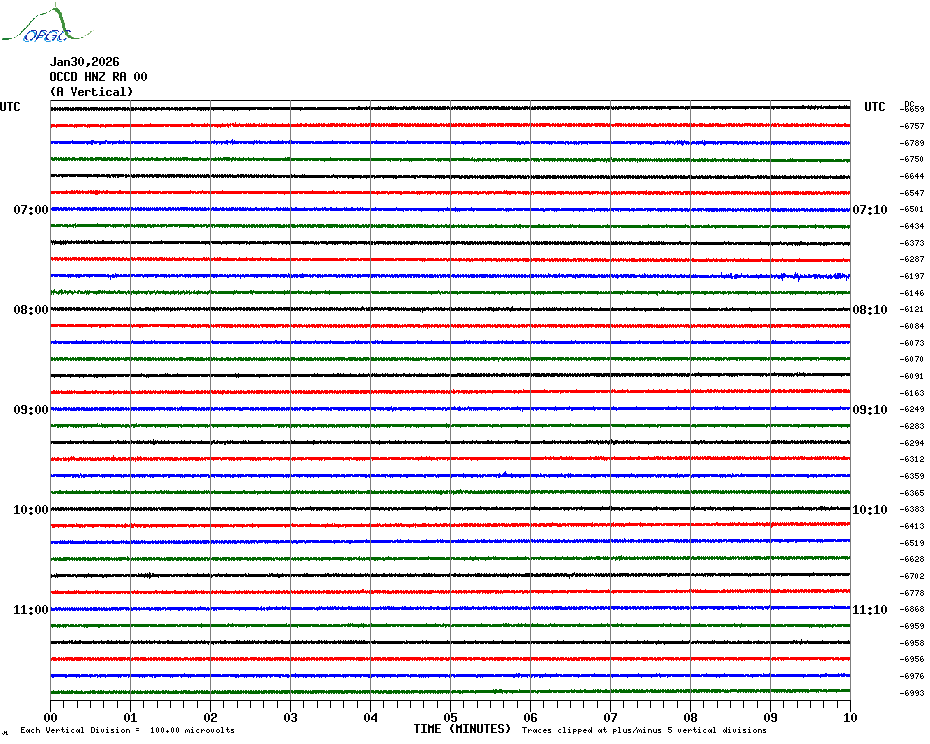Click the 11:00 hour label on left
This screenshot has height=744, width=930.
click(x=30, y=610)
